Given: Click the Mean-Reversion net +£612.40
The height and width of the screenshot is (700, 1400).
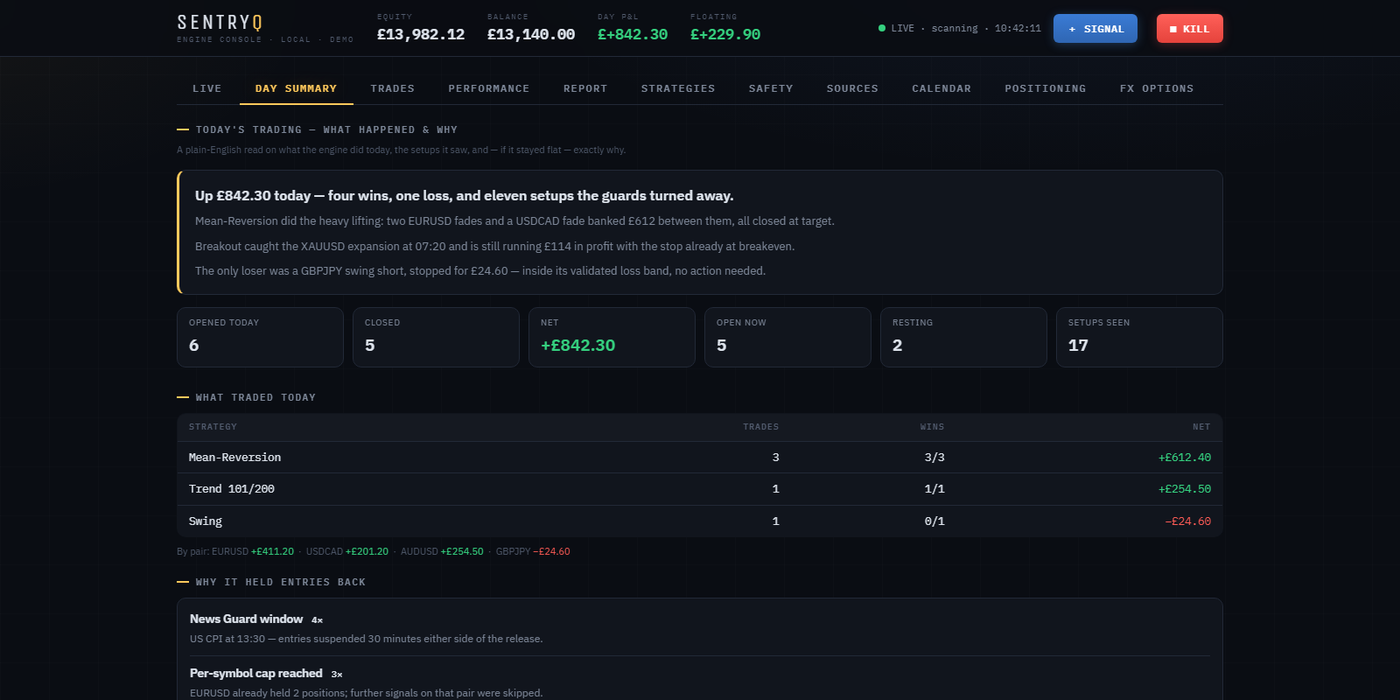Looking at the screenshot, I should coord(1184,457).
